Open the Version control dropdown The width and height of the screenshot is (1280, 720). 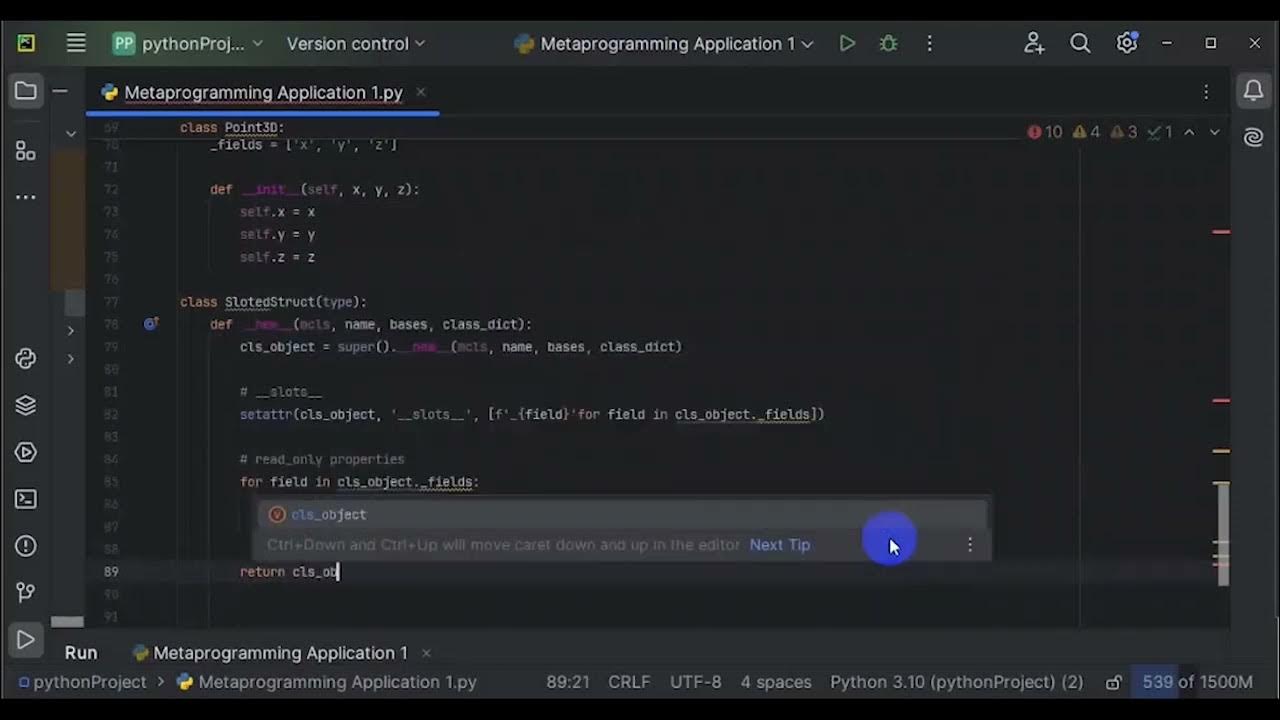pyautogui.click(x=356, y=43)
